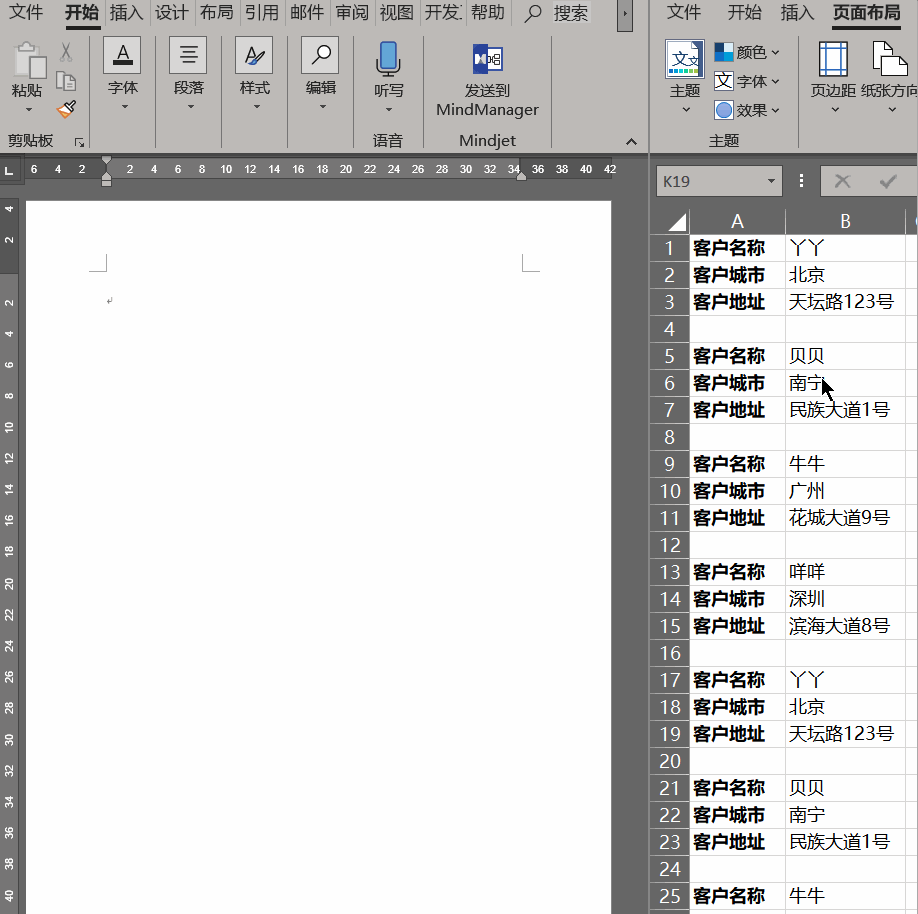The image size is (918, 914).
Task: Open the Excel 开始 (Home) tab
Action: coord(745,12)
